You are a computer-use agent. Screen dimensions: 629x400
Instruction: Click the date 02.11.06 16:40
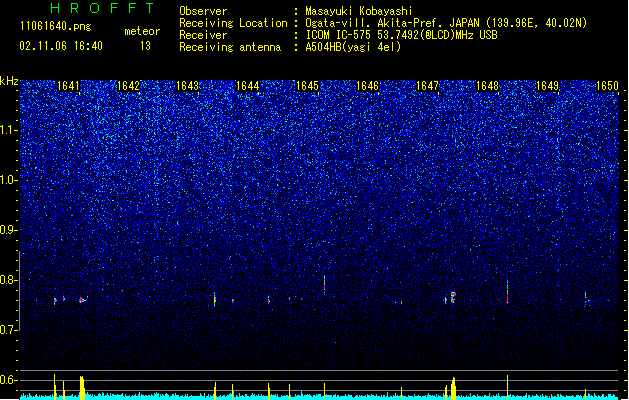coord(61,46)
